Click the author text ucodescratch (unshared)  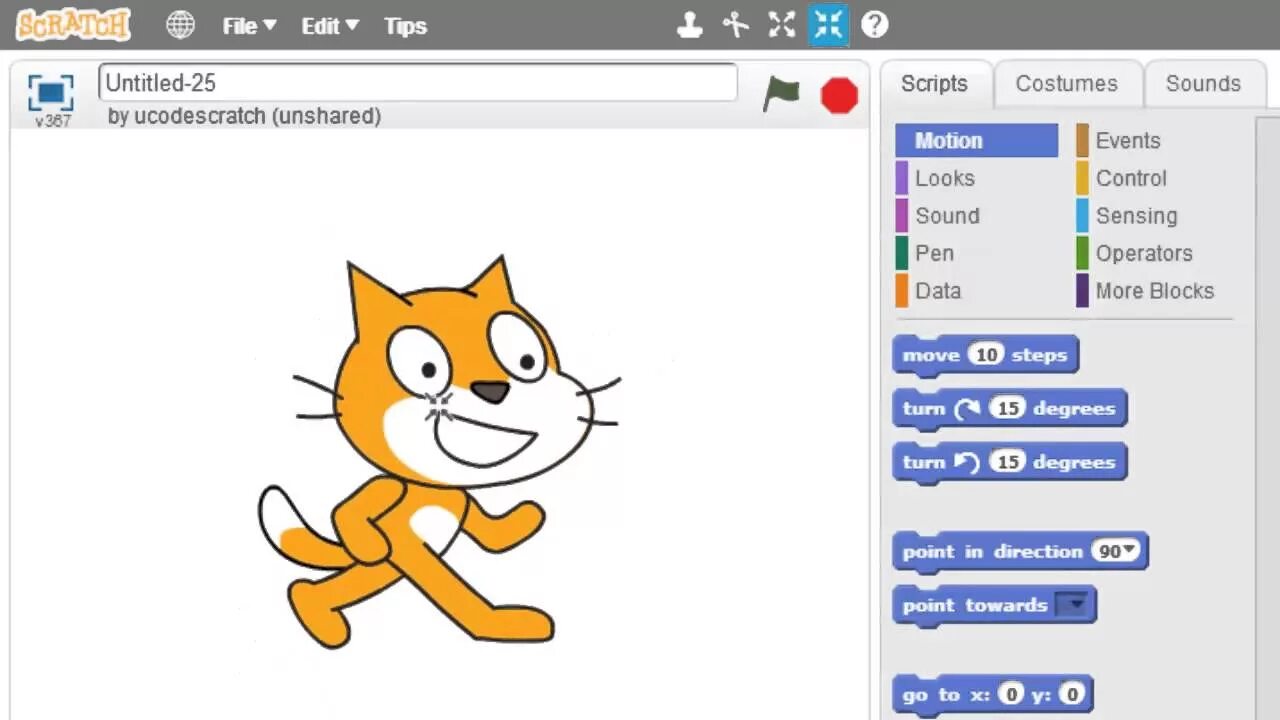[x=244, y=116]
